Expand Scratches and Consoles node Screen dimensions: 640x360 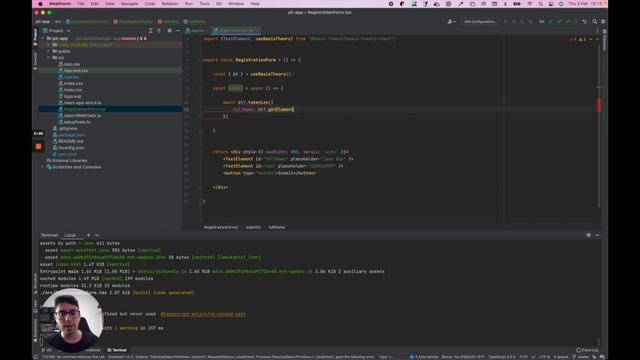pos(42,167)
